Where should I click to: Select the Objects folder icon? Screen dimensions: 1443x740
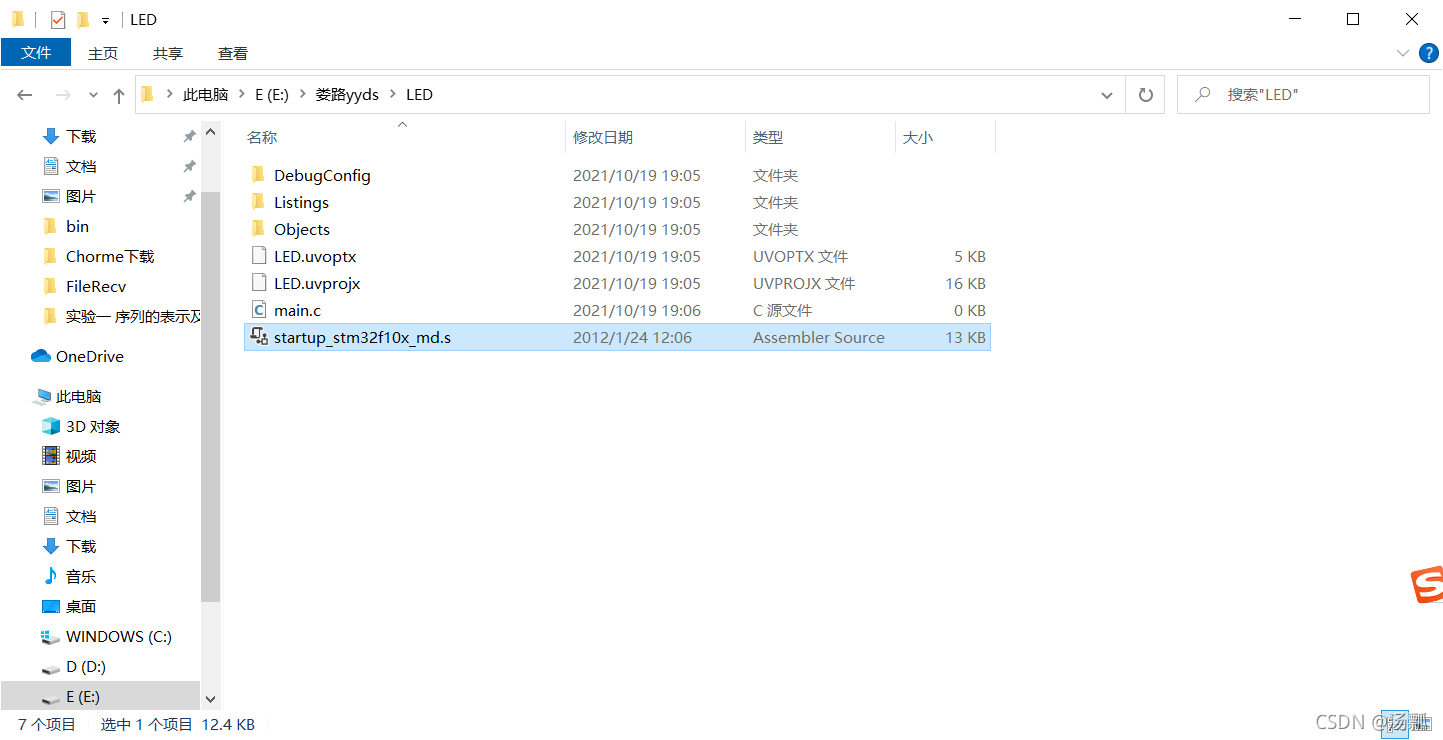click(x=258, y=229)
